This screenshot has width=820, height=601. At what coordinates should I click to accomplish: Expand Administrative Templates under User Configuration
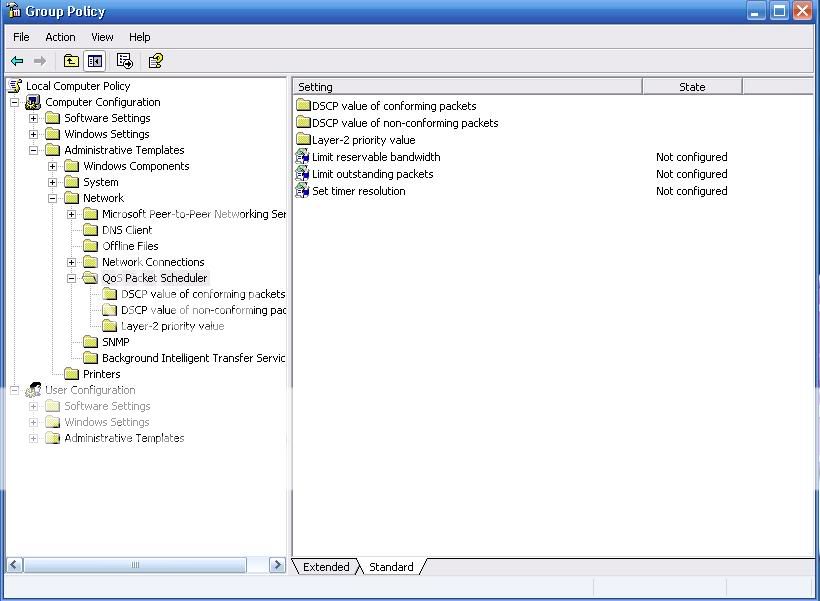tap(33, 438)
